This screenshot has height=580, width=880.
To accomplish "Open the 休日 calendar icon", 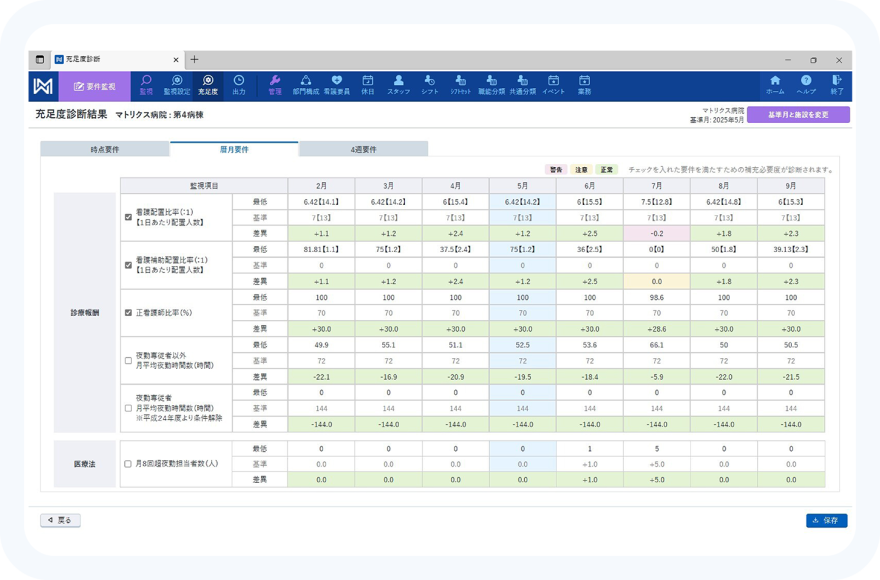I will pos(368,85).
